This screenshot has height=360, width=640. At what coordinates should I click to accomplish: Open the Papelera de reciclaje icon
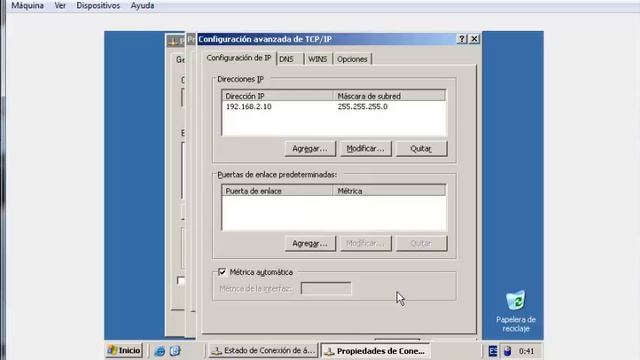(516, 311)
